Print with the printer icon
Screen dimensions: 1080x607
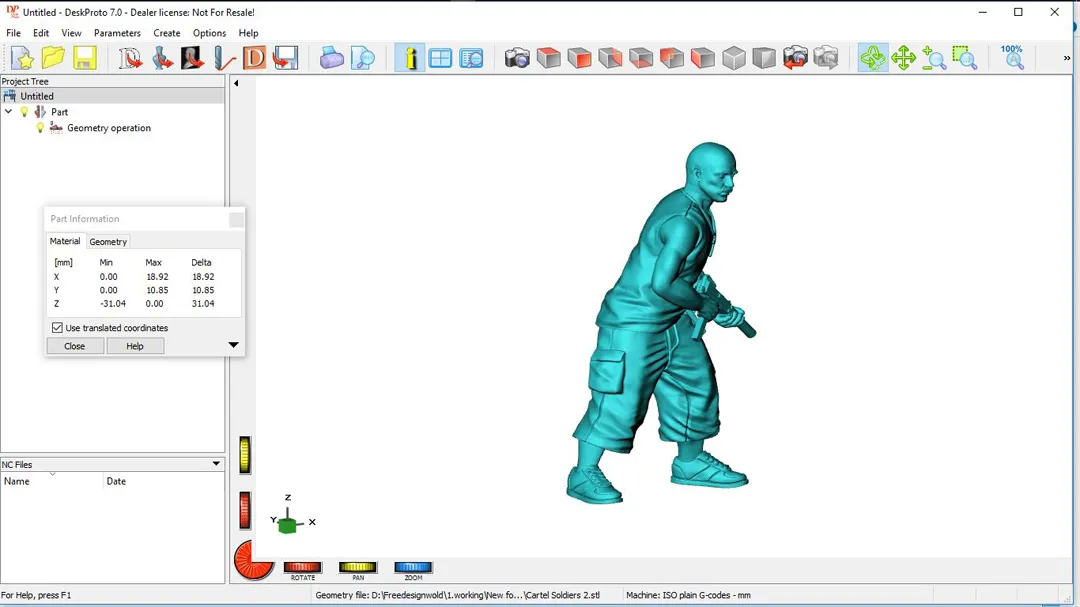[x=331, y=58]
